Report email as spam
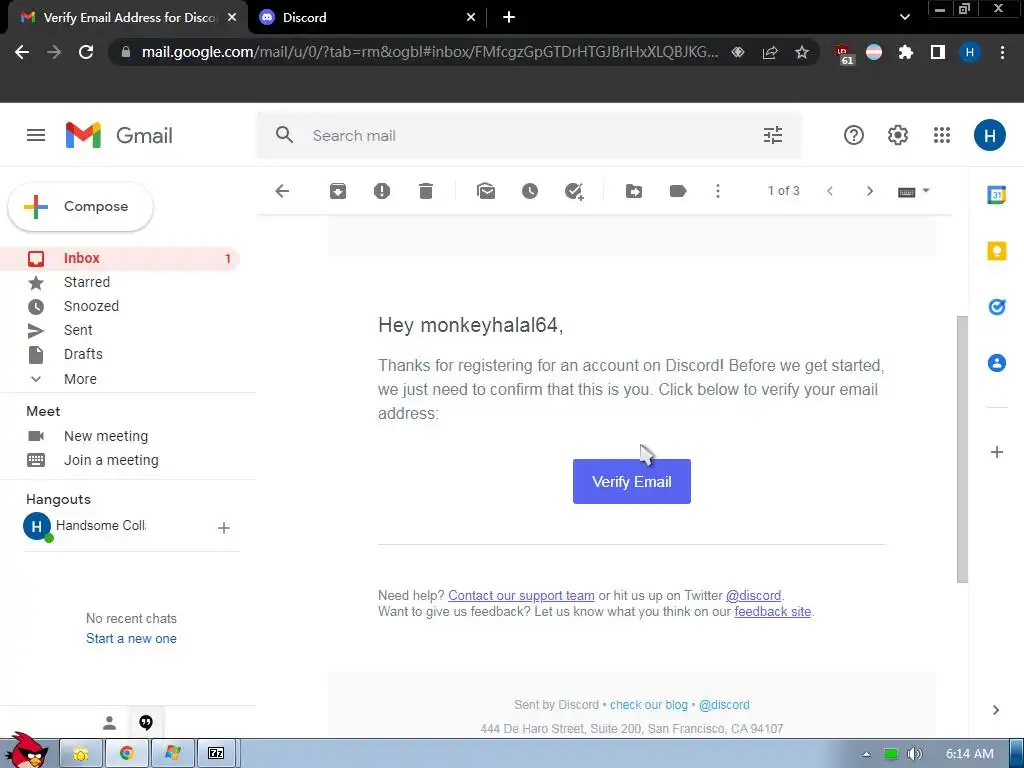The height and width of the screenshot is (768, 1024). coord(382,191)
